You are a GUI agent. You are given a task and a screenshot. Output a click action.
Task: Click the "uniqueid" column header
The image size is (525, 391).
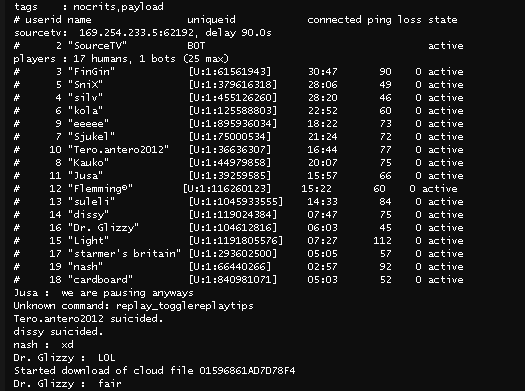pyautogui.click(x=211, y=20)
